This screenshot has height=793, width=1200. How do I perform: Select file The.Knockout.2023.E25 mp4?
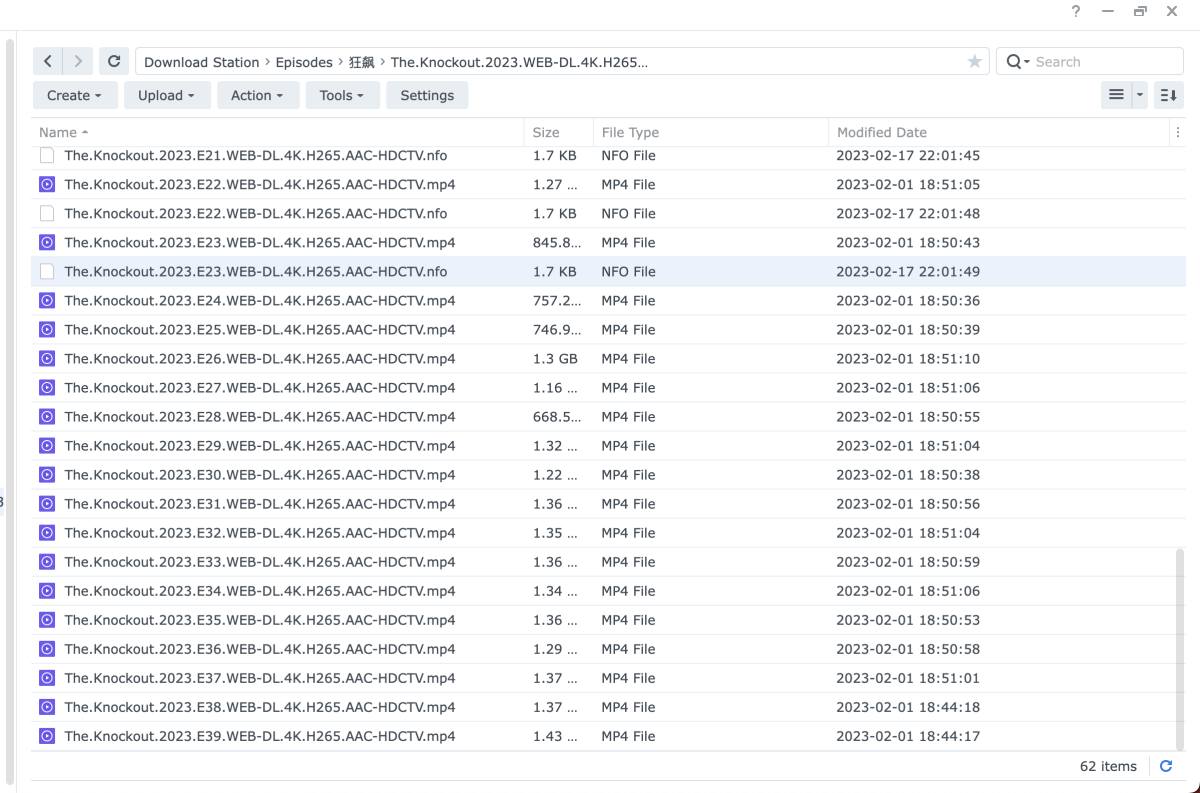click(609, 329)
